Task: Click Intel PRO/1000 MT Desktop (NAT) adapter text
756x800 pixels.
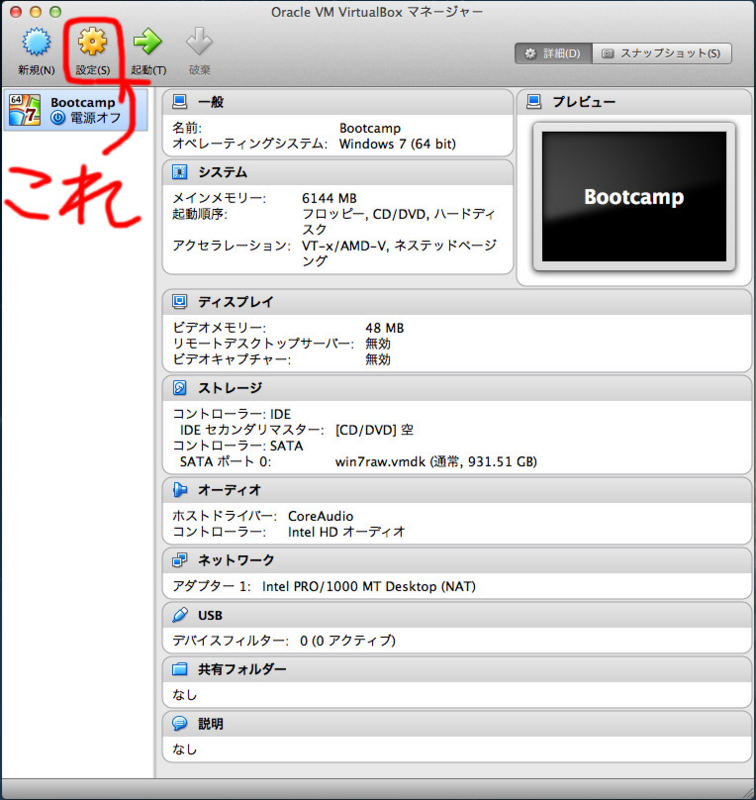Action: [369, 587]
